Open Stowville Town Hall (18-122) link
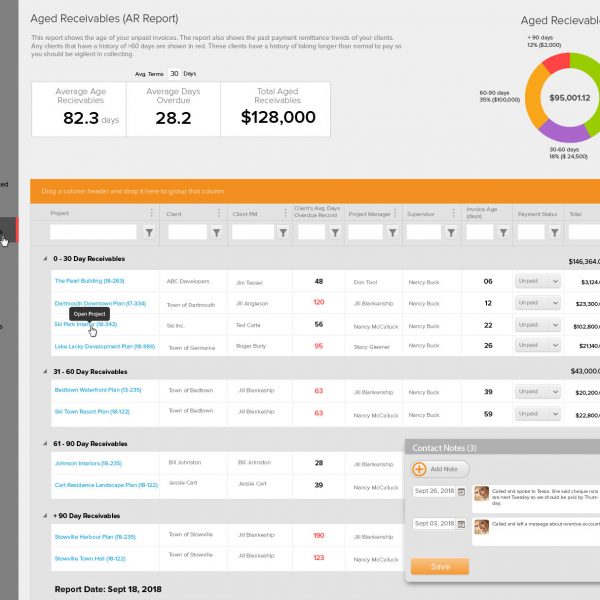Screen dimensions: 600x600 click(90, 559)
